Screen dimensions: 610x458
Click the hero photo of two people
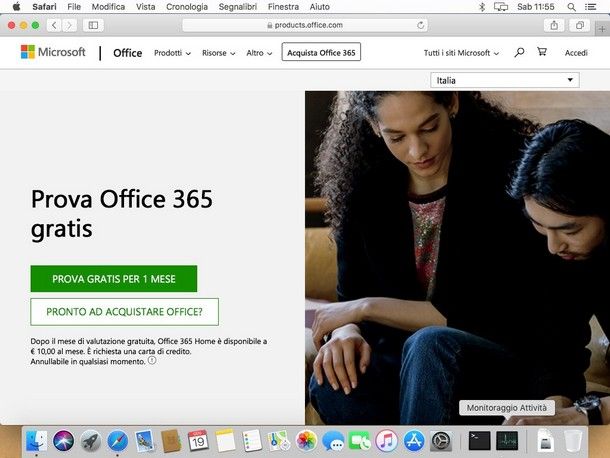point(458,258)
